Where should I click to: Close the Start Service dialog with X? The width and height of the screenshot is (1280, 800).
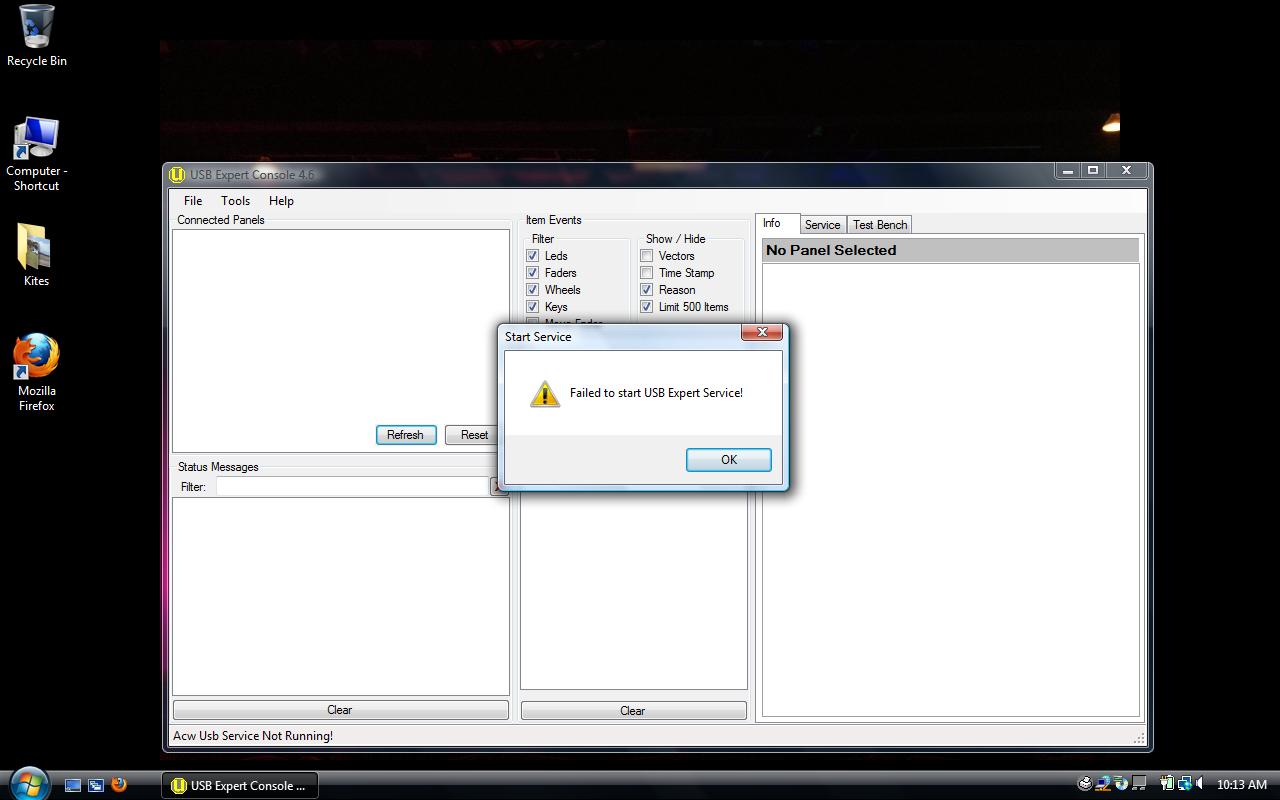[762, 332]
